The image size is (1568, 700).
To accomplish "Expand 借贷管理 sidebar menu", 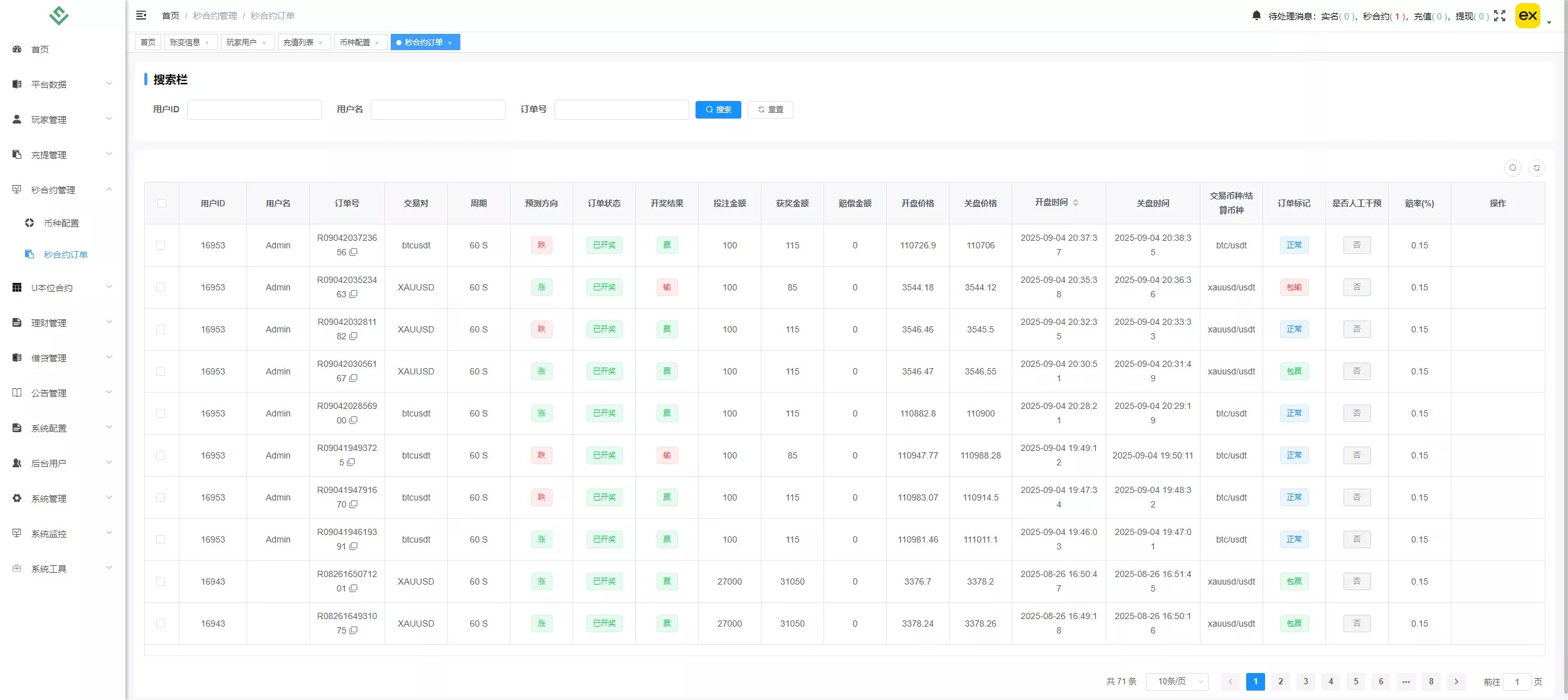I will pos(63,358).
